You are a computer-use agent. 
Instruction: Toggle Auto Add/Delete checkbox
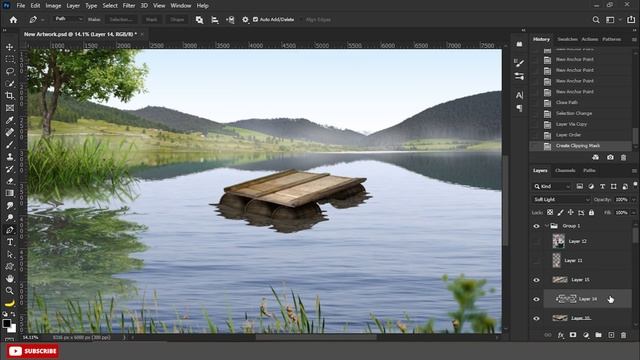pos(256,20)
